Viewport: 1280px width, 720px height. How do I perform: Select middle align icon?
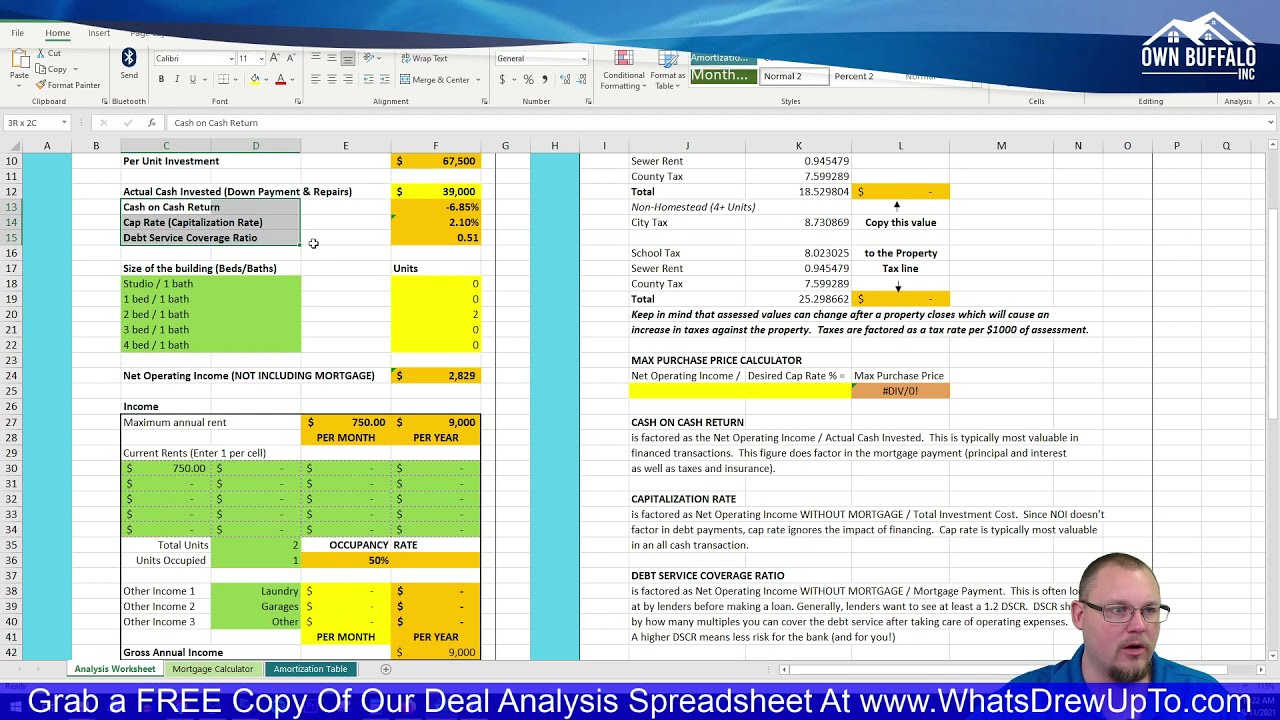coord(332,58)
